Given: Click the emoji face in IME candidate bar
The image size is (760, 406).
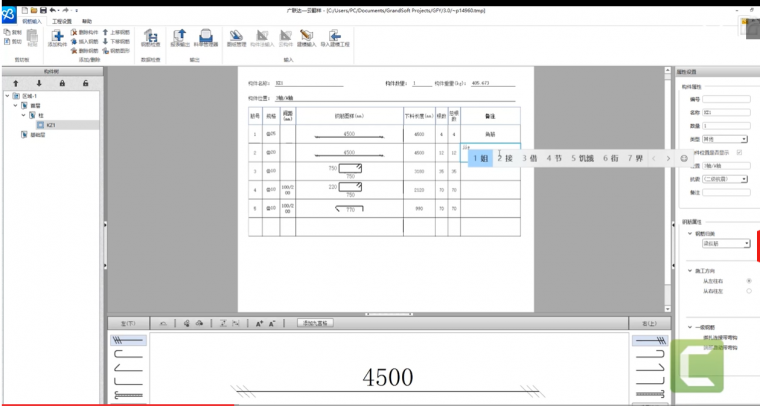Looking at the screenshot, I should pyautogui.click(x=684, y=158).
